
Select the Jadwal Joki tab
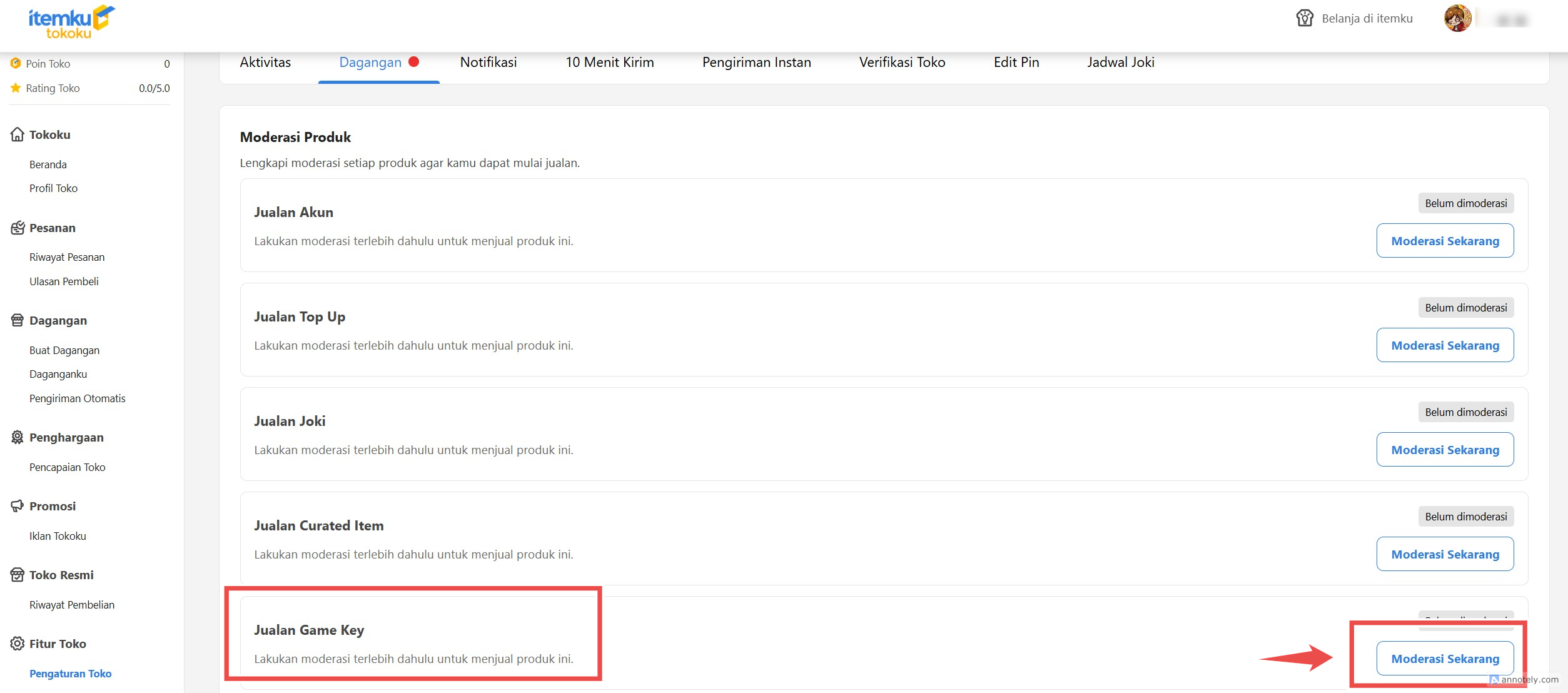tap(1120, 63)
